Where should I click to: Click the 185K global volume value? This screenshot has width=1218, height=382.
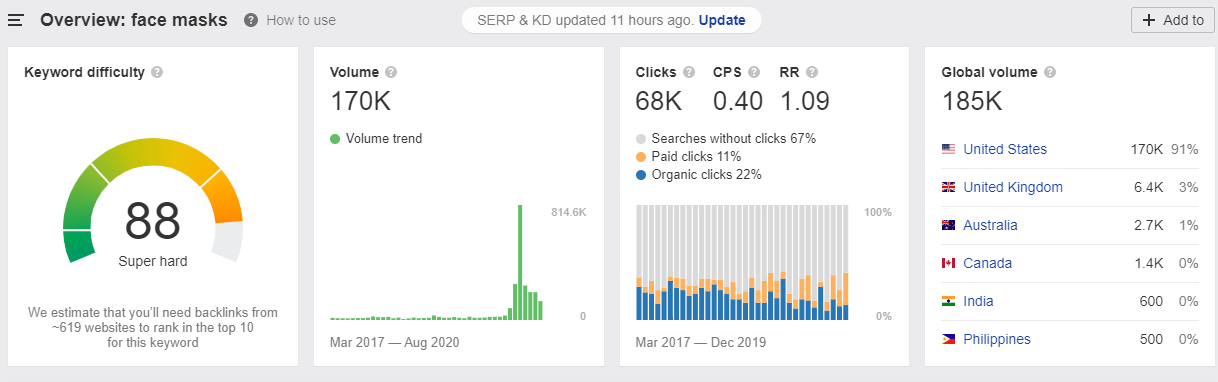click(x=973, y=101)
